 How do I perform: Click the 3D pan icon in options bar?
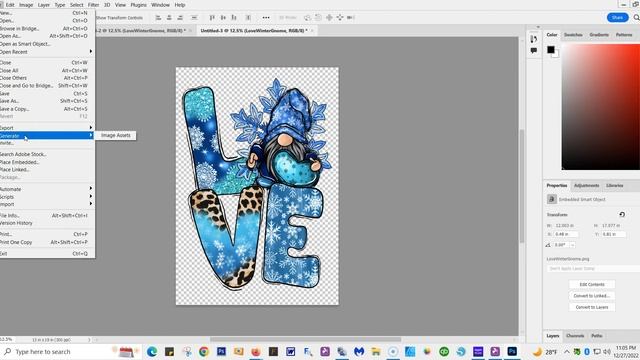329,18
